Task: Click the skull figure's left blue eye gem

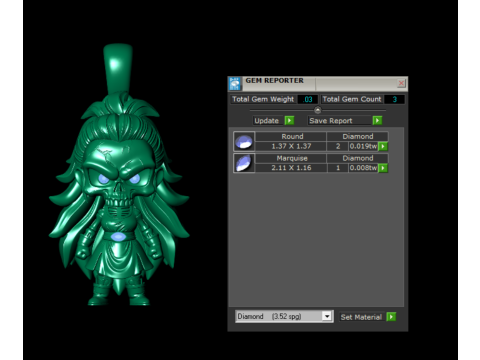Action: [103, 179]
